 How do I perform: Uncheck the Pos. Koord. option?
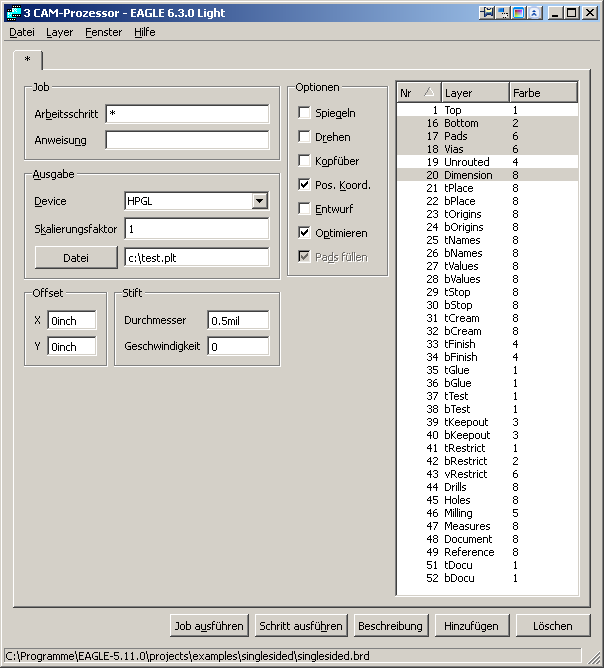[304, 185]
